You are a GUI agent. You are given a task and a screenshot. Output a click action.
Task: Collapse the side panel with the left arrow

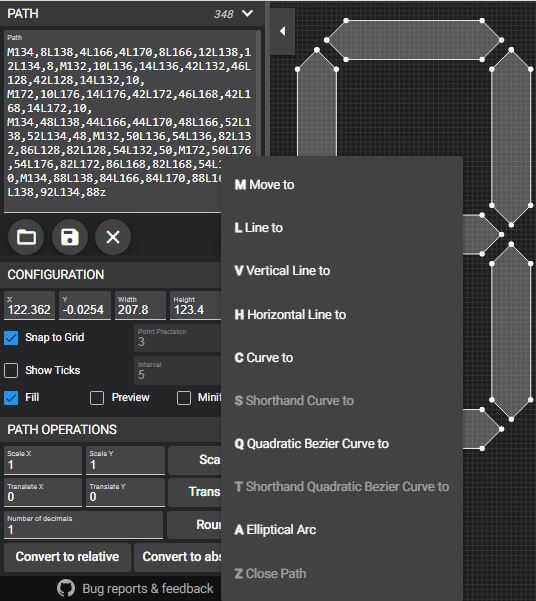click(283, 31)
